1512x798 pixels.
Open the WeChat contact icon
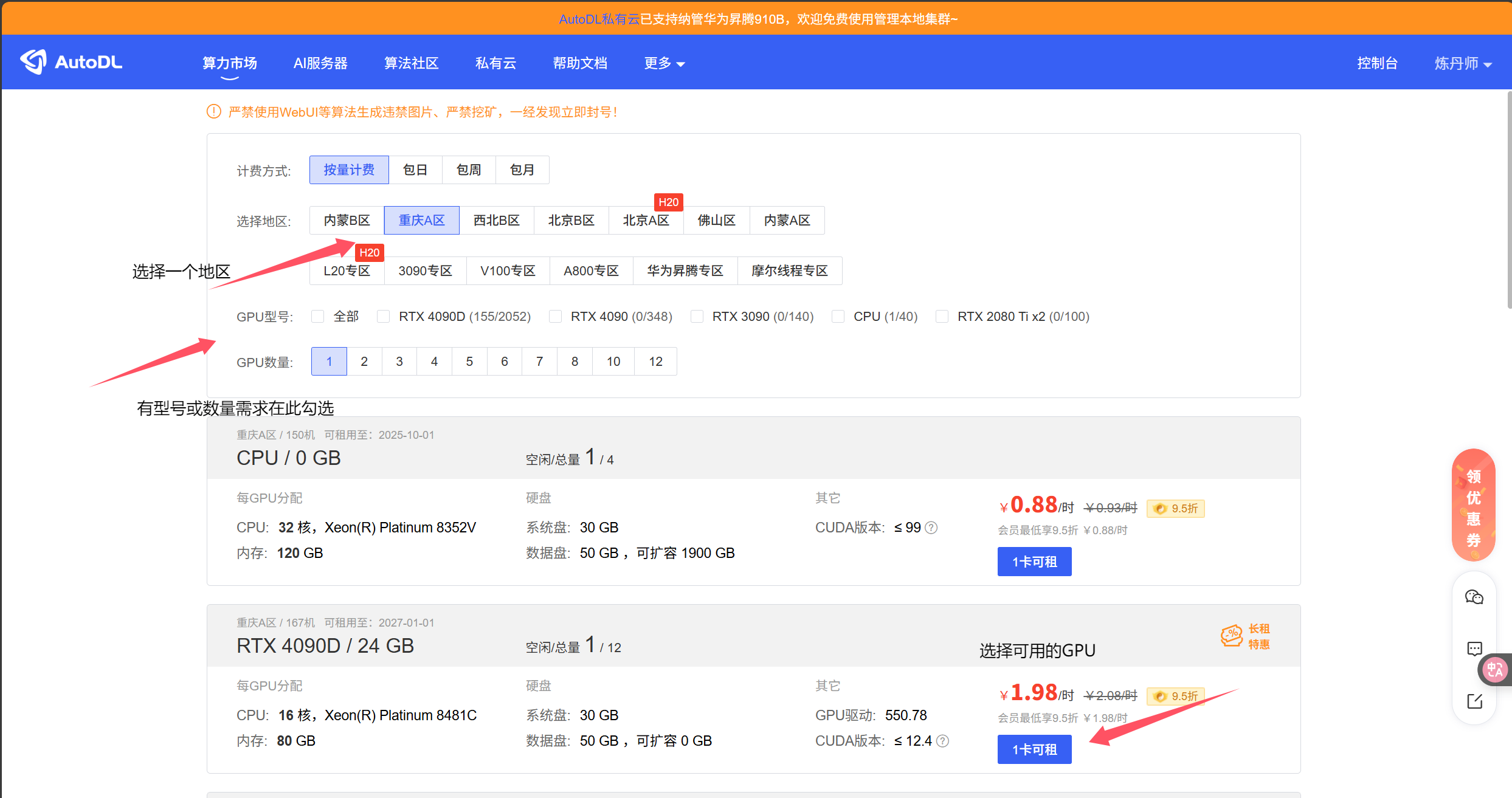pos(1474,597)
